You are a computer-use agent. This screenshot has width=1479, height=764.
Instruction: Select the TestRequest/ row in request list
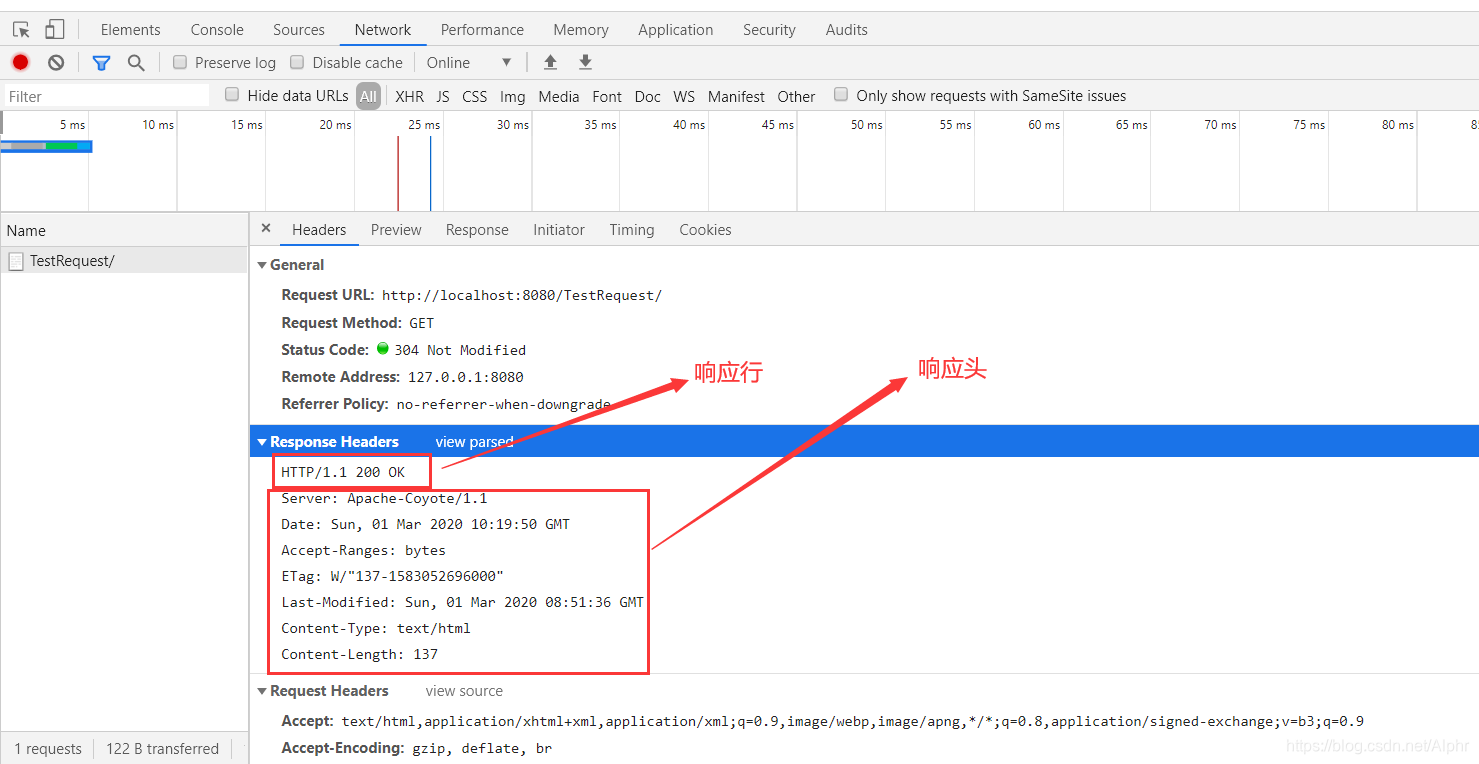pyautogui.click(x=124, y=261)
